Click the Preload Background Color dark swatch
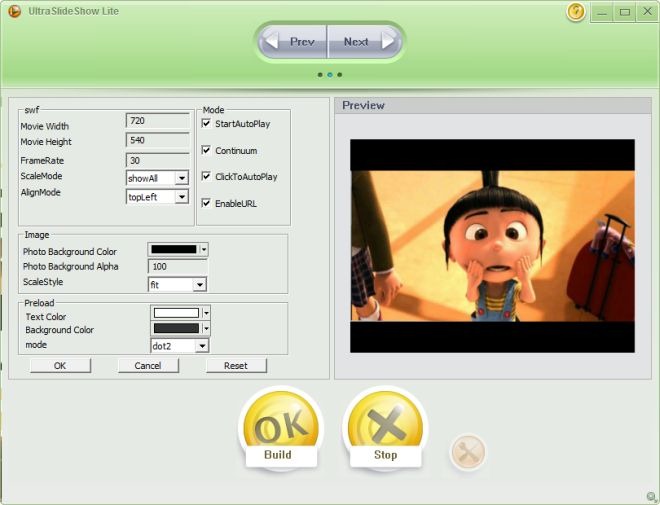 click(x=176, y=328)
